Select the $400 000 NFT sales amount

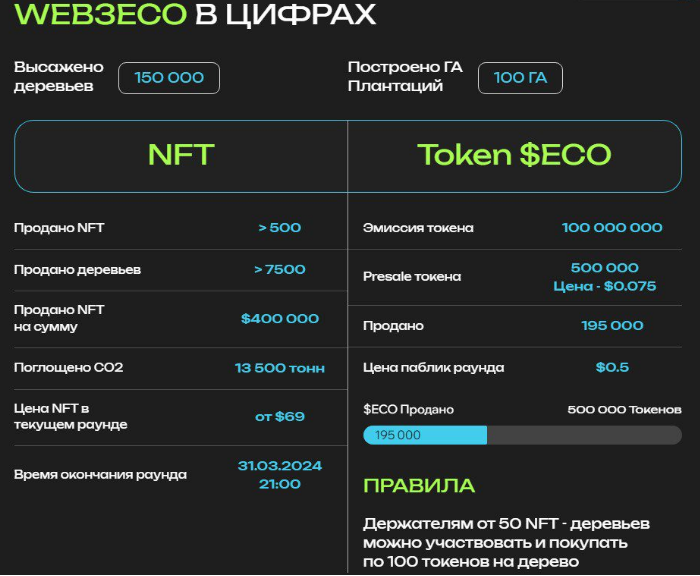pos(279,319)
